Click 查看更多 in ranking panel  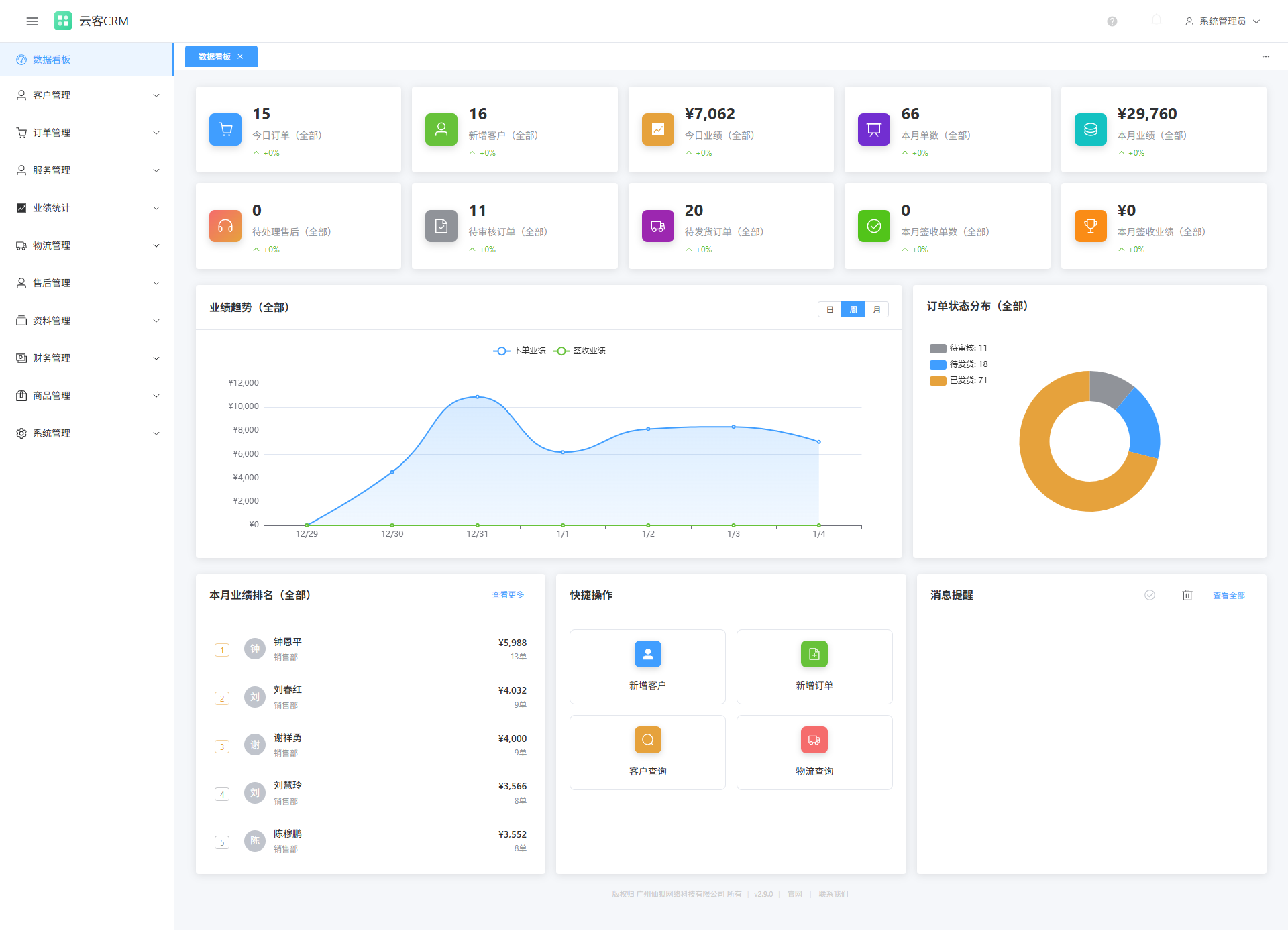[508, 595]
